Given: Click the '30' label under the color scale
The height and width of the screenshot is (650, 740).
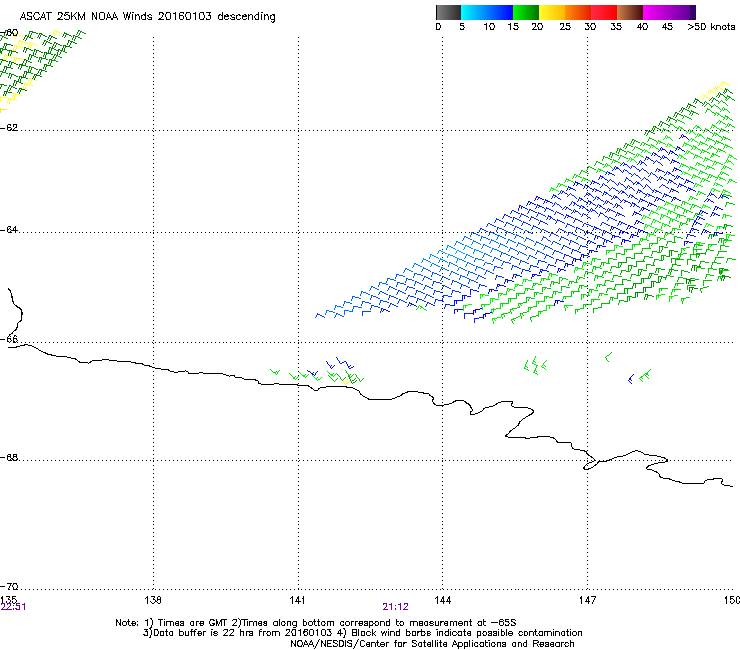Looking at the screenshot, I should click(590, 27).
